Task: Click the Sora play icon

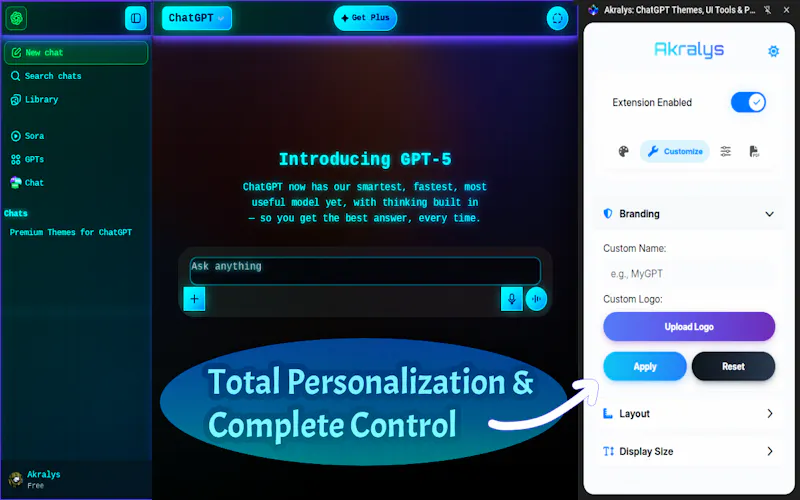Action: [16, 136]
